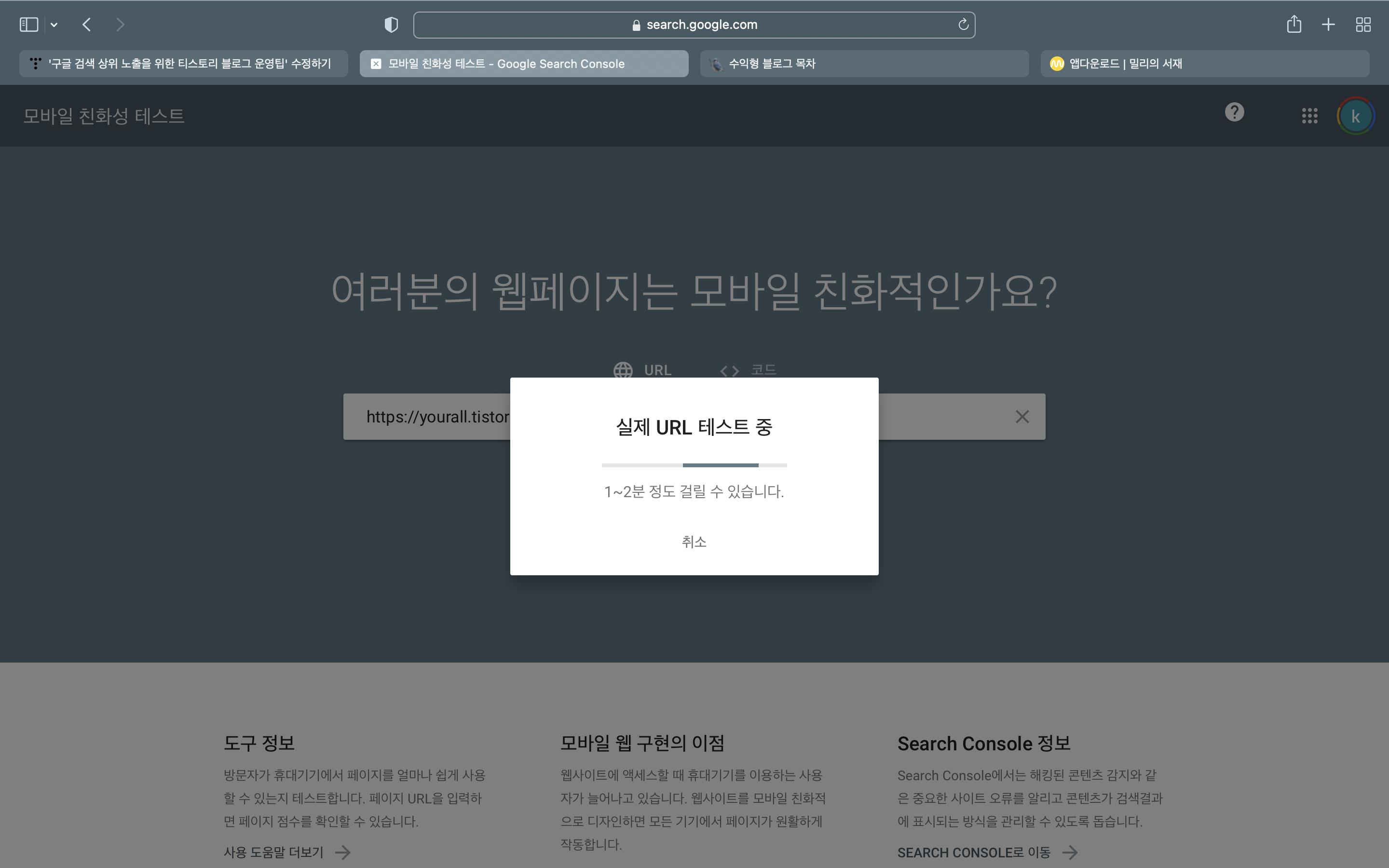Go back to previous page
Screen dimensions: 1389x868
click(87, 25)
